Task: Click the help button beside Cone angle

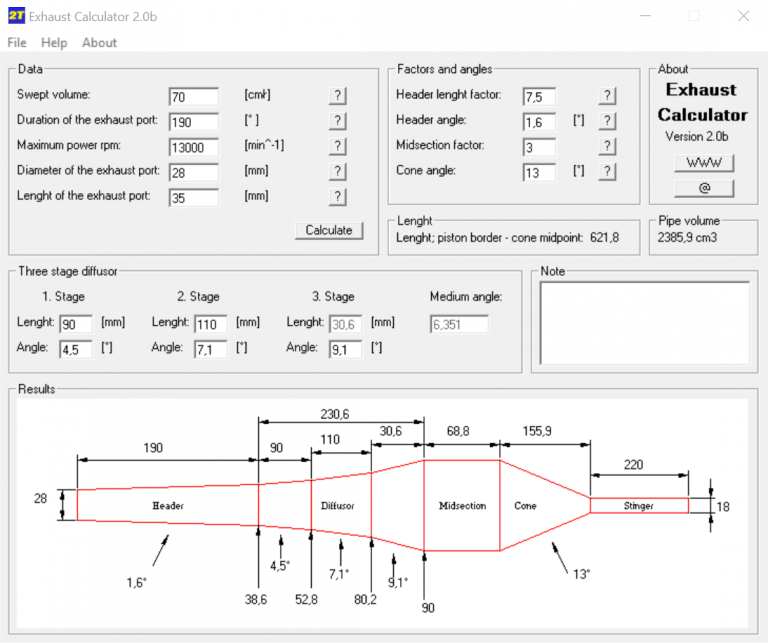Action: pyautogui.click(x=607, y=171)
